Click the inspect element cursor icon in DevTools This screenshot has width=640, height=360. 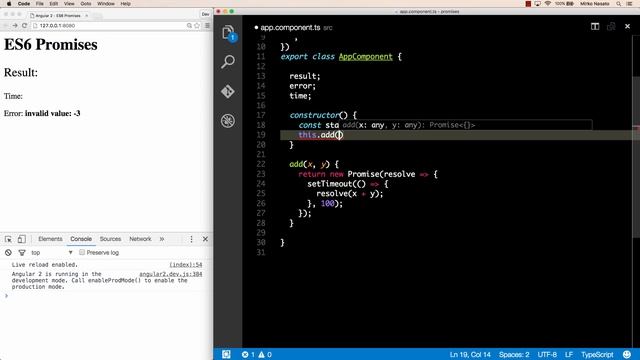pos(8,239)
